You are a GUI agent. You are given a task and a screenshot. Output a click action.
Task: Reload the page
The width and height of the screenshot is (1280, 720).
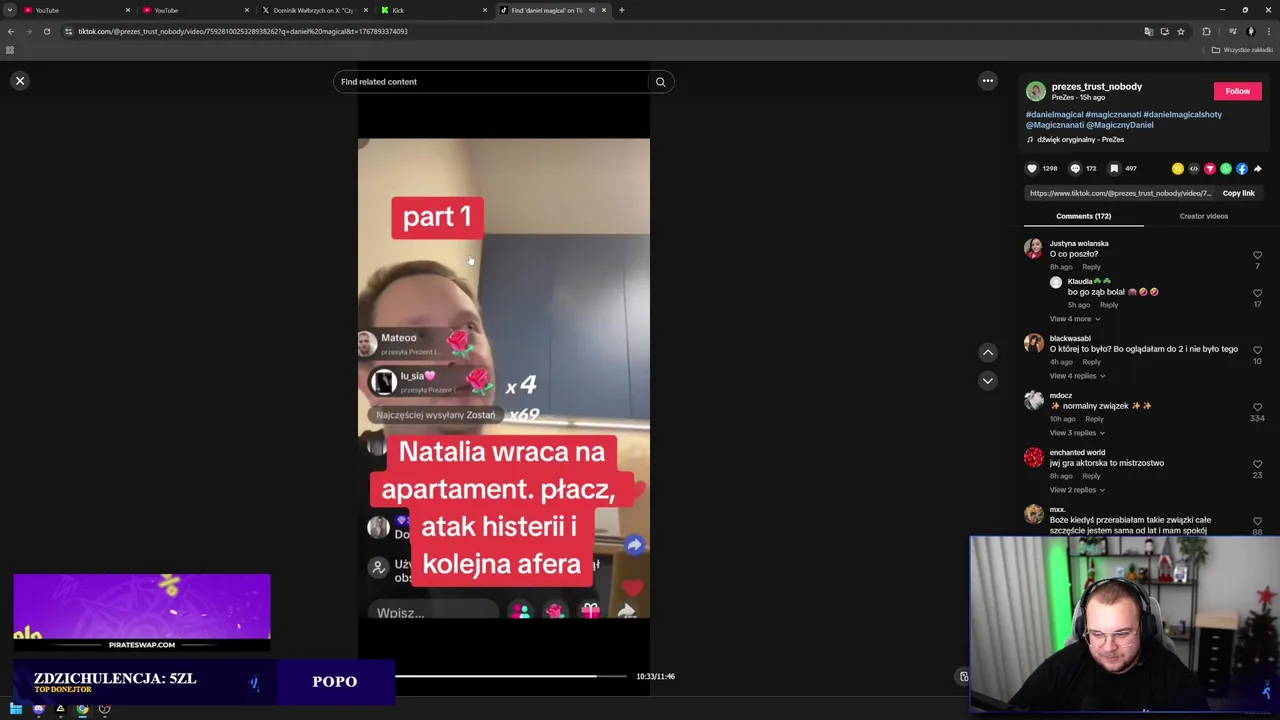46,31
